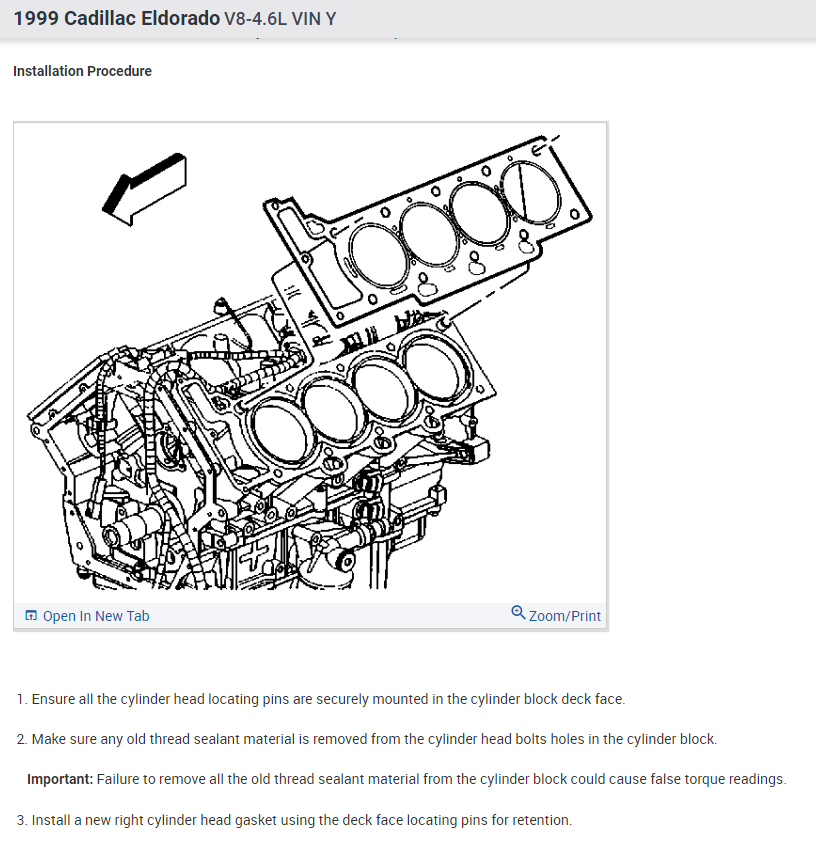This screenshot has height=853, width=816.
Task: Click the 'Important:' false torque readings note
Action: coord(407,780)
